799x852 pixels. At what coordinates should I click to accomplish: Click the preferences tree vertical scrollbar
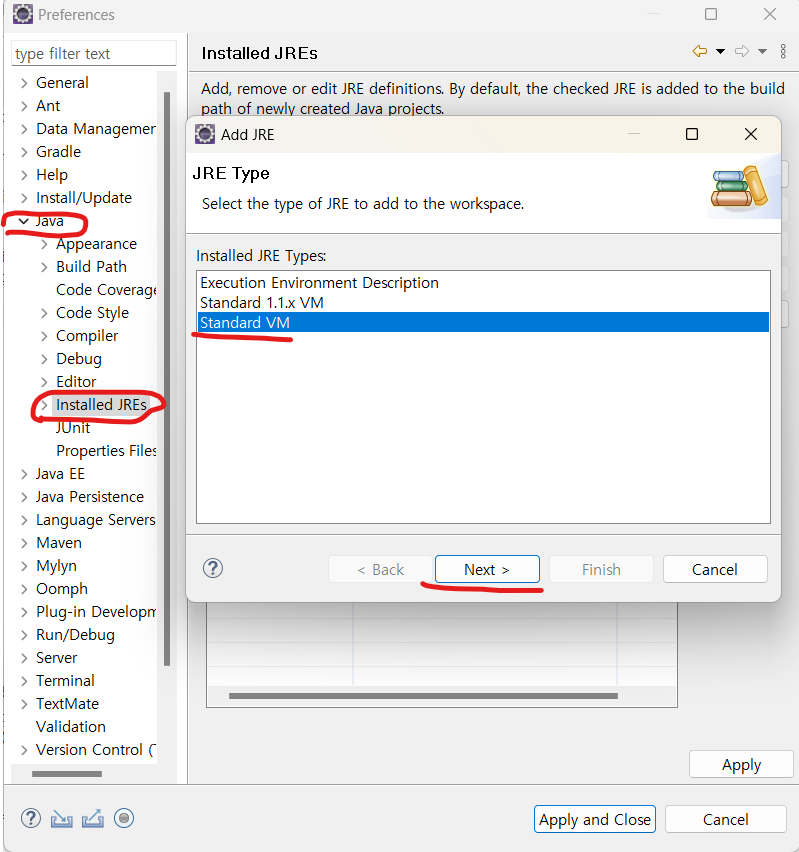[x=167, y=379]
